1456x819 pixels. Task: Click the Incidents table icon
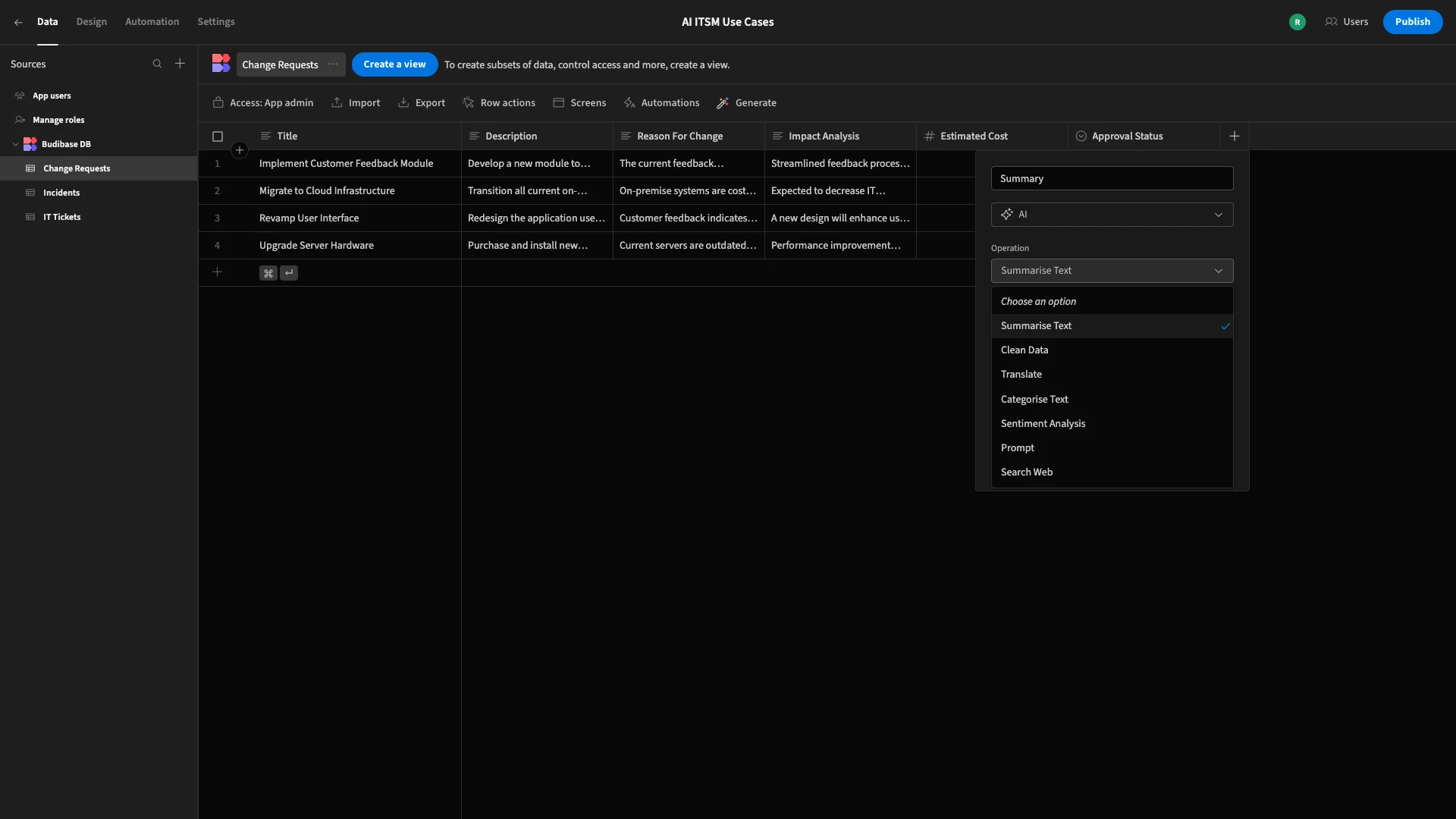(x=30, y=193)
